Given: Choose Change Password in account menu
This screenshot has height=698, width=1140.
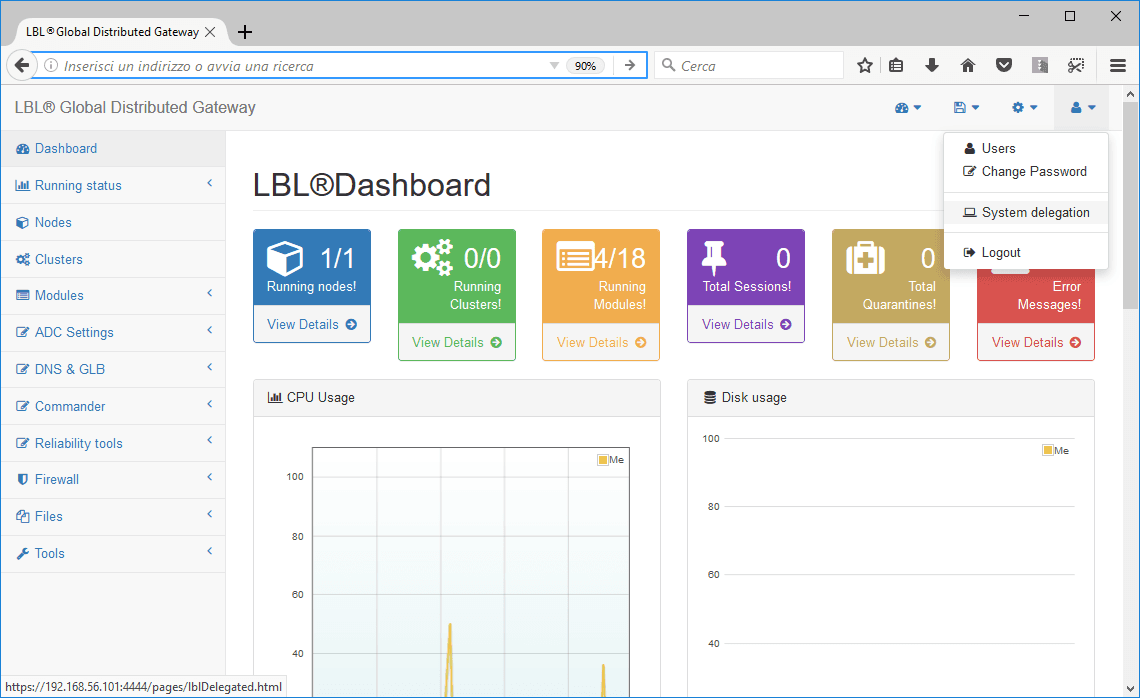Looking at the screenshot, I should pyautogui.click(x=1026, y=172).
